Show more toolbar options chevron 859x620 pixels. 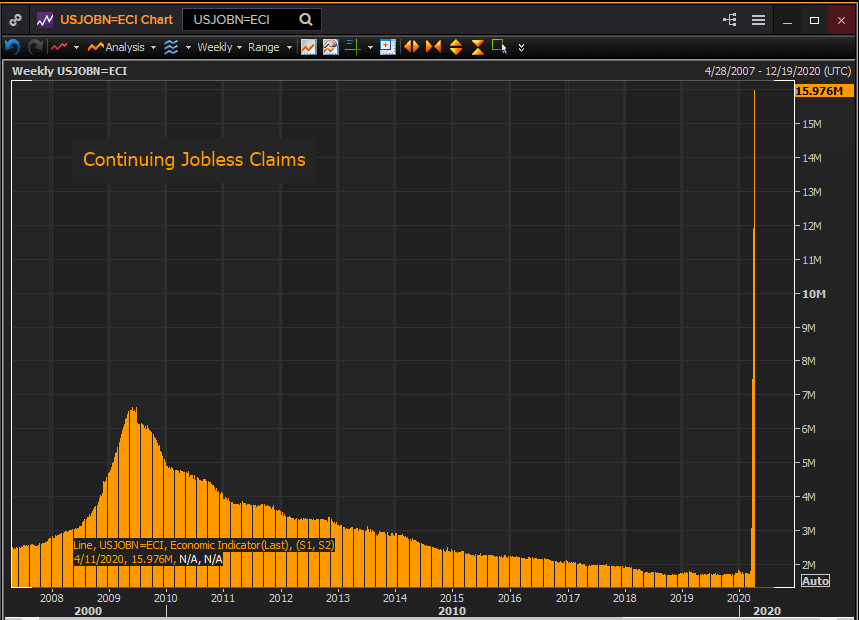click(x=521, y=47)
